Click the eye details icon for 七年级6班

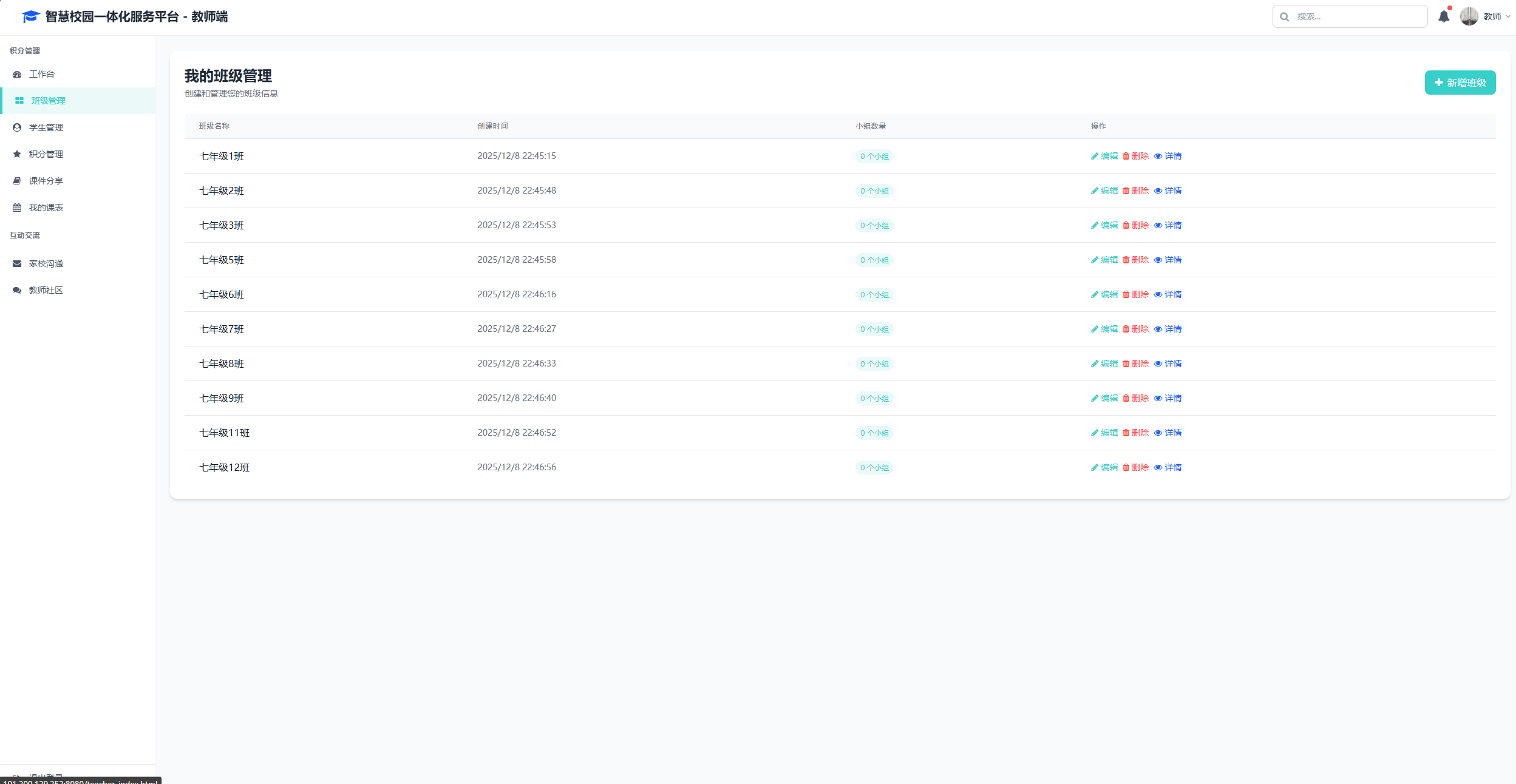(1158, 294)
